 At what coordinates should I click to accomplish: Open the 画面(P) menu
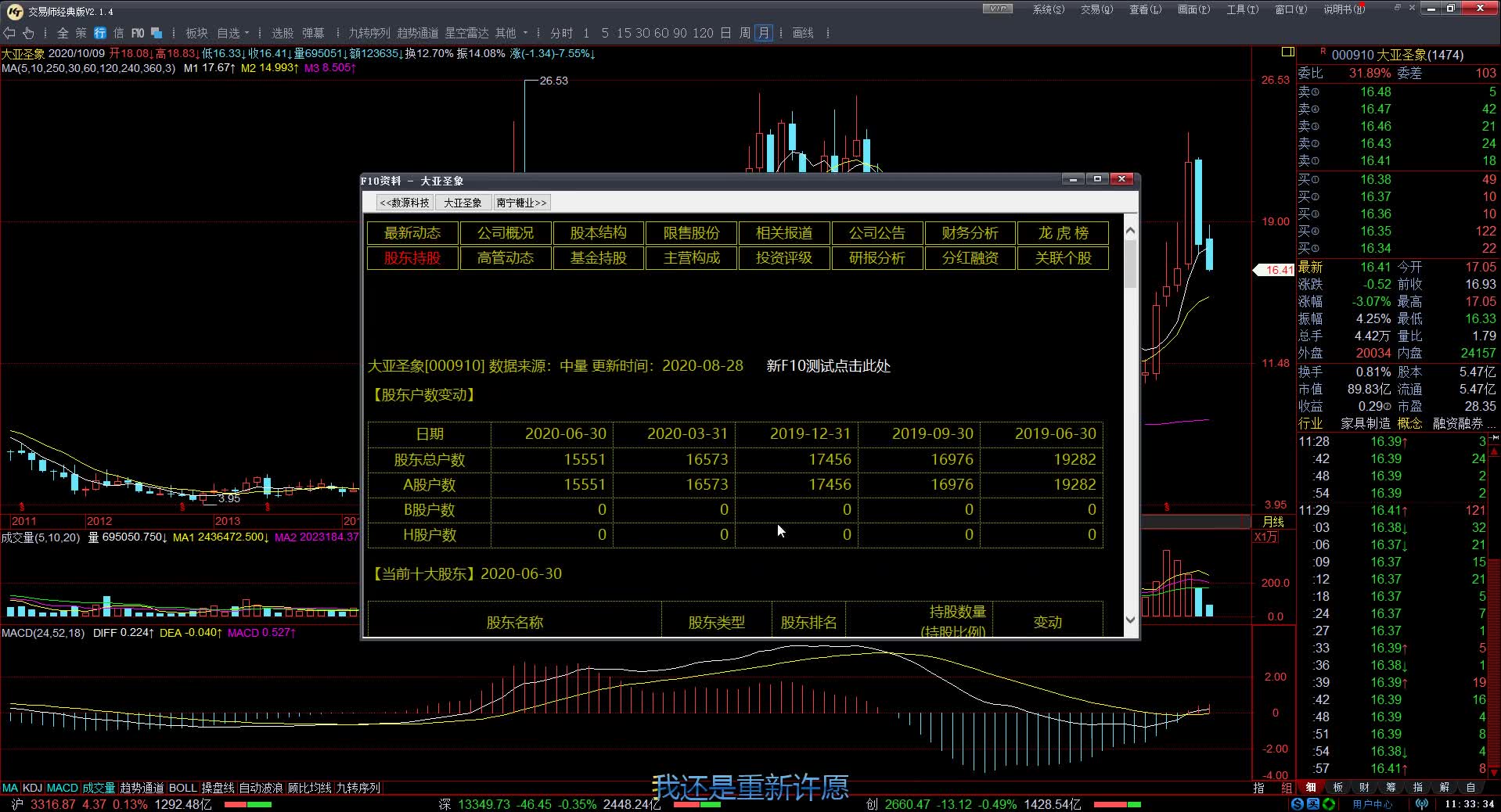1193,9
